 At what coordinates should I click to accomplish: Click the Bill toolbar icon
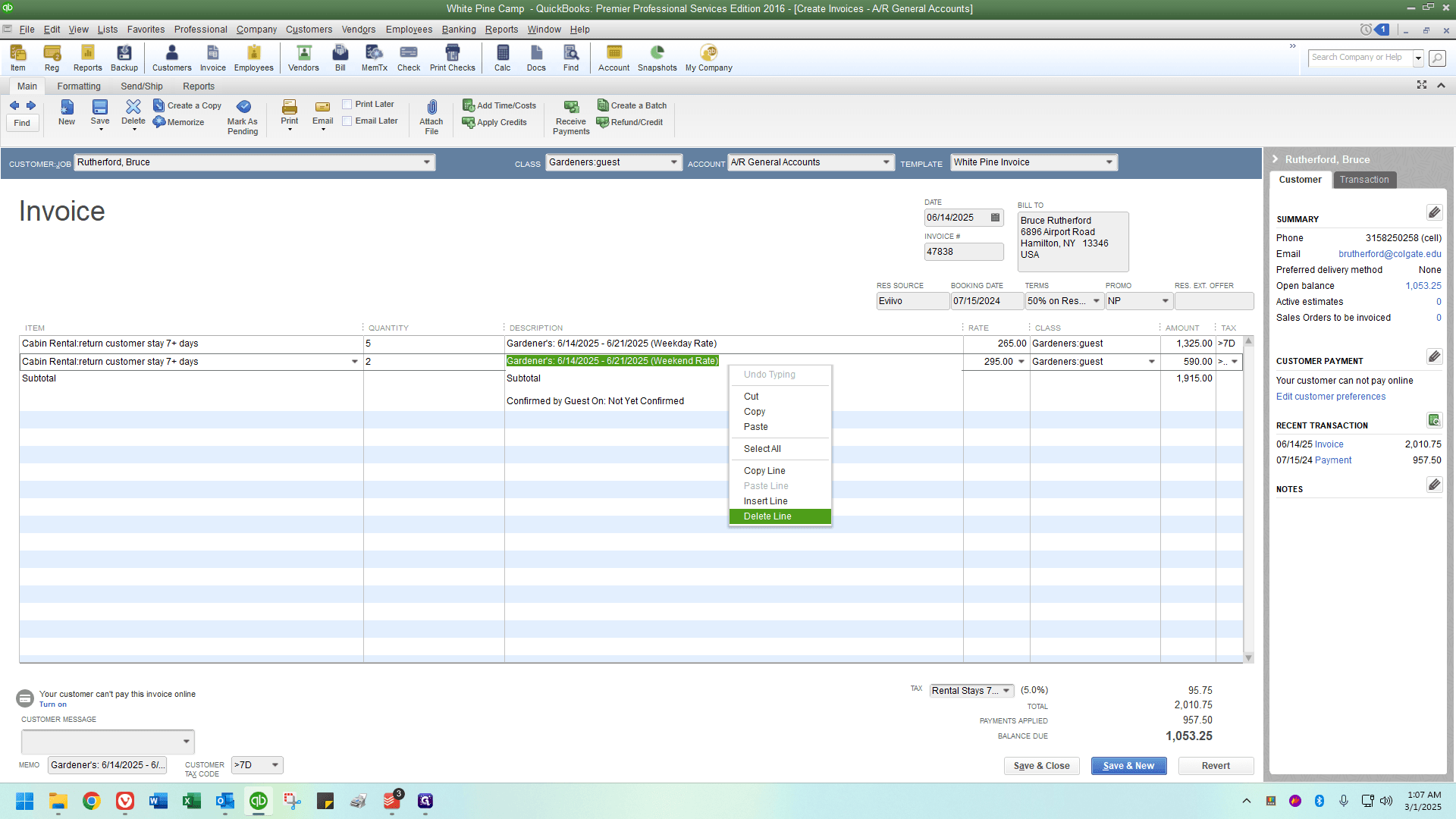(x=340, y=58)
